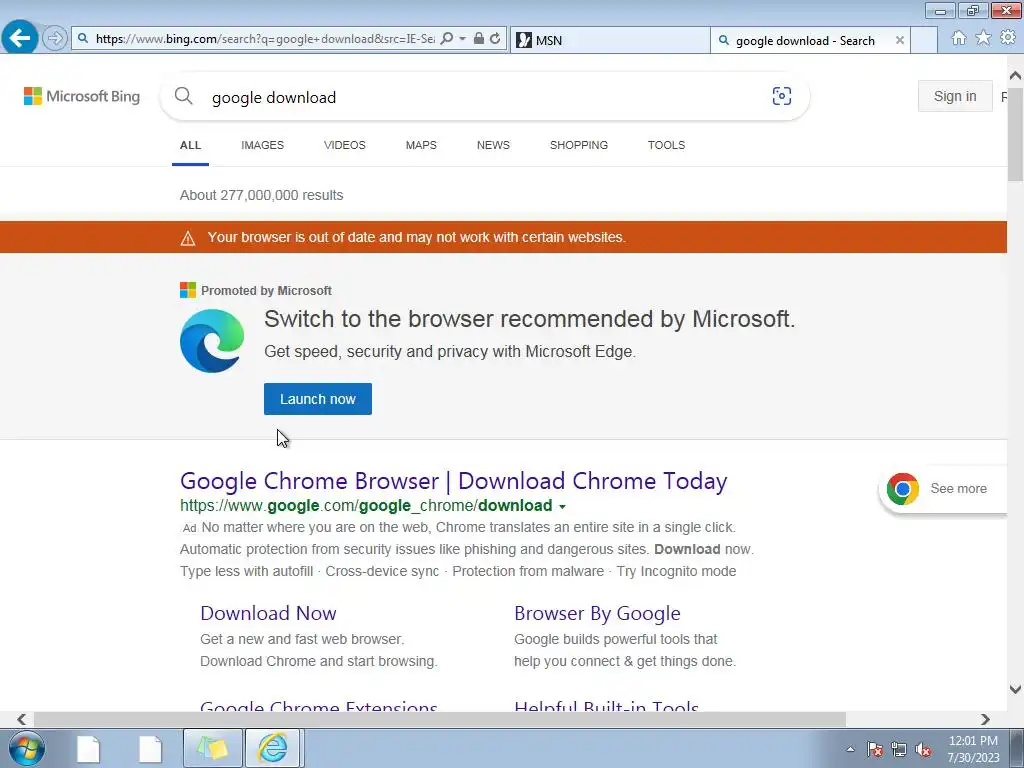This screenshot has height=768, width=1024.
Task: Open the first blank document taskbar icon
Action: coord(88,749)
